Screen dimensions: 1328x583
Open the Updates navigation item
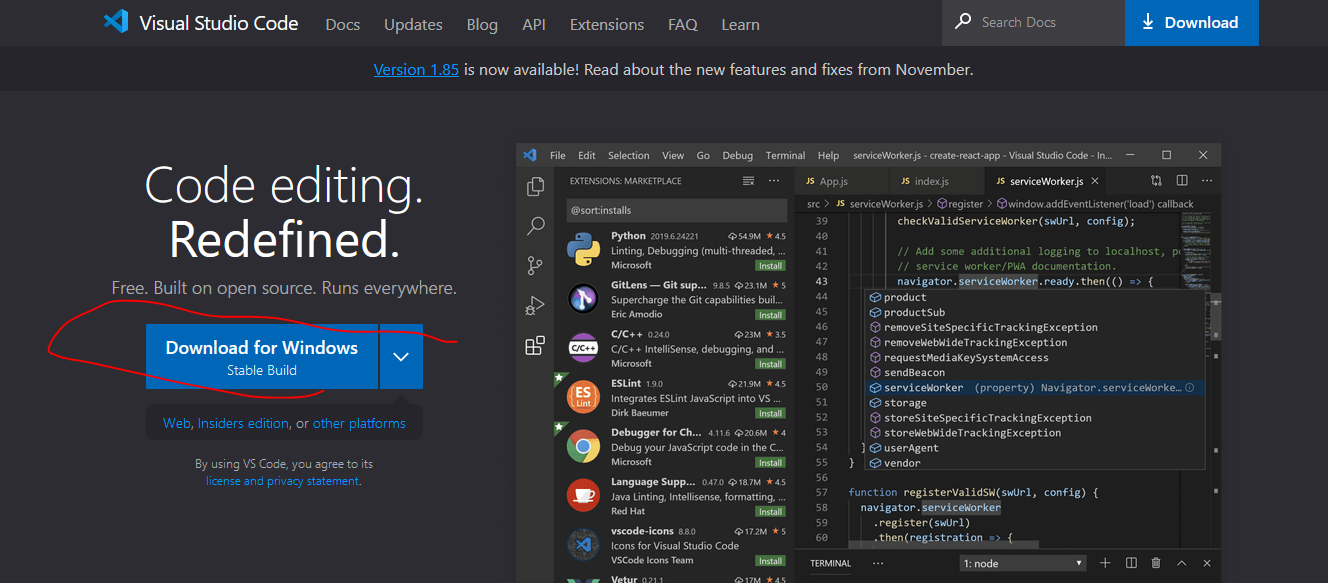coord(413,24)
